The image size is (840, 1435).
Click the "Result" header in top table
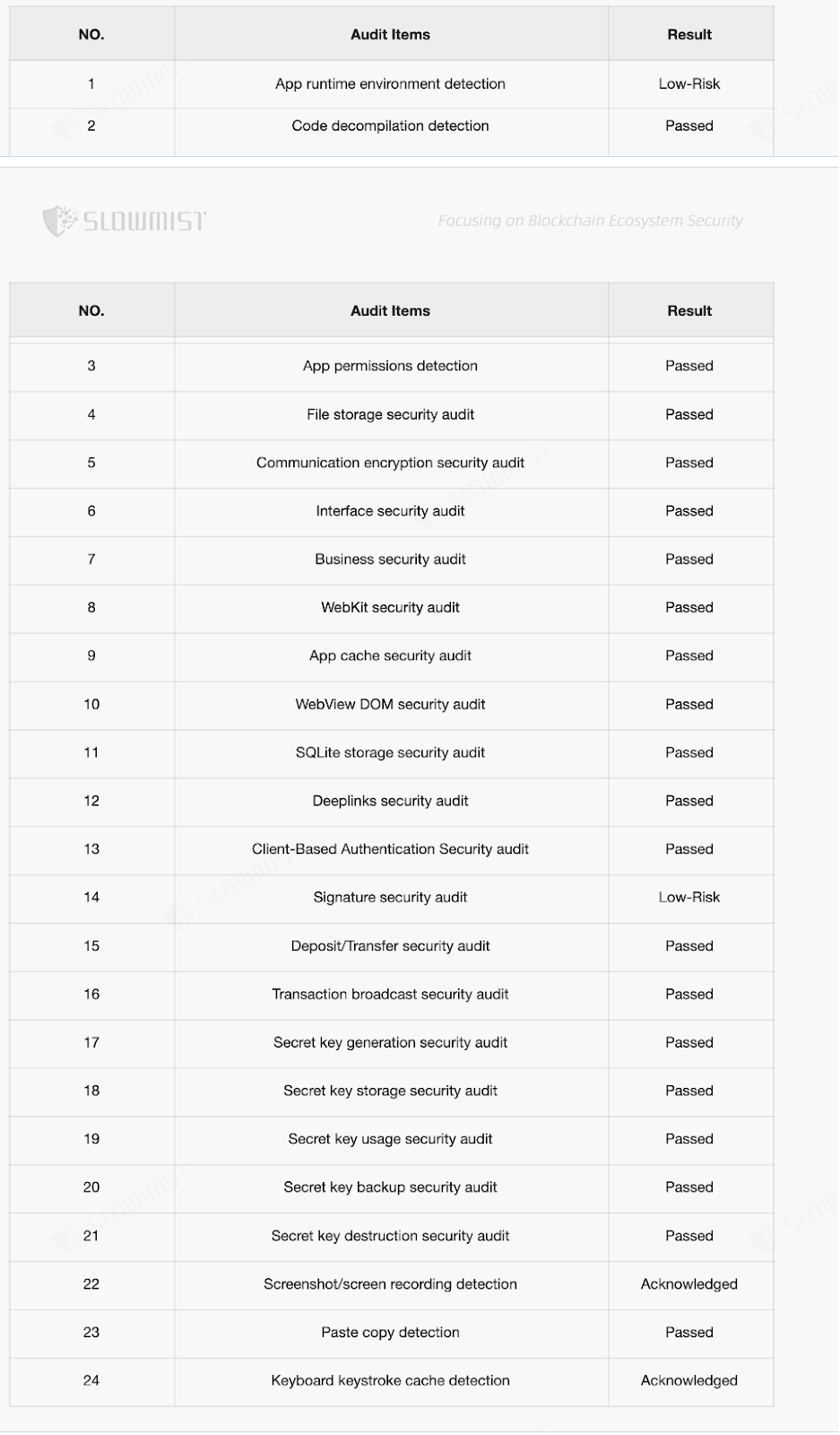[688, 35]
